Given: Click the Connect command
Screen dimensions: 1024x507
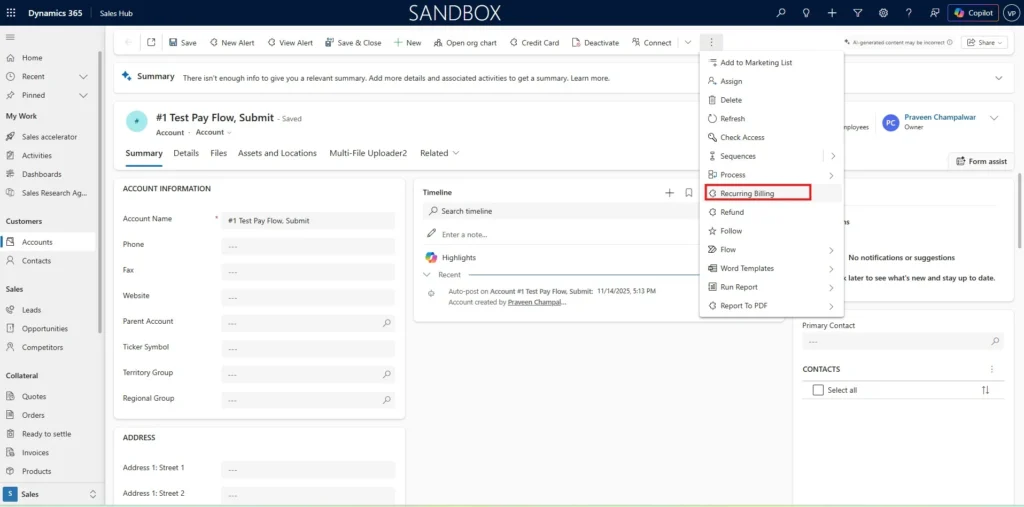Looking at the screenshot, I should tap(651, 42).
